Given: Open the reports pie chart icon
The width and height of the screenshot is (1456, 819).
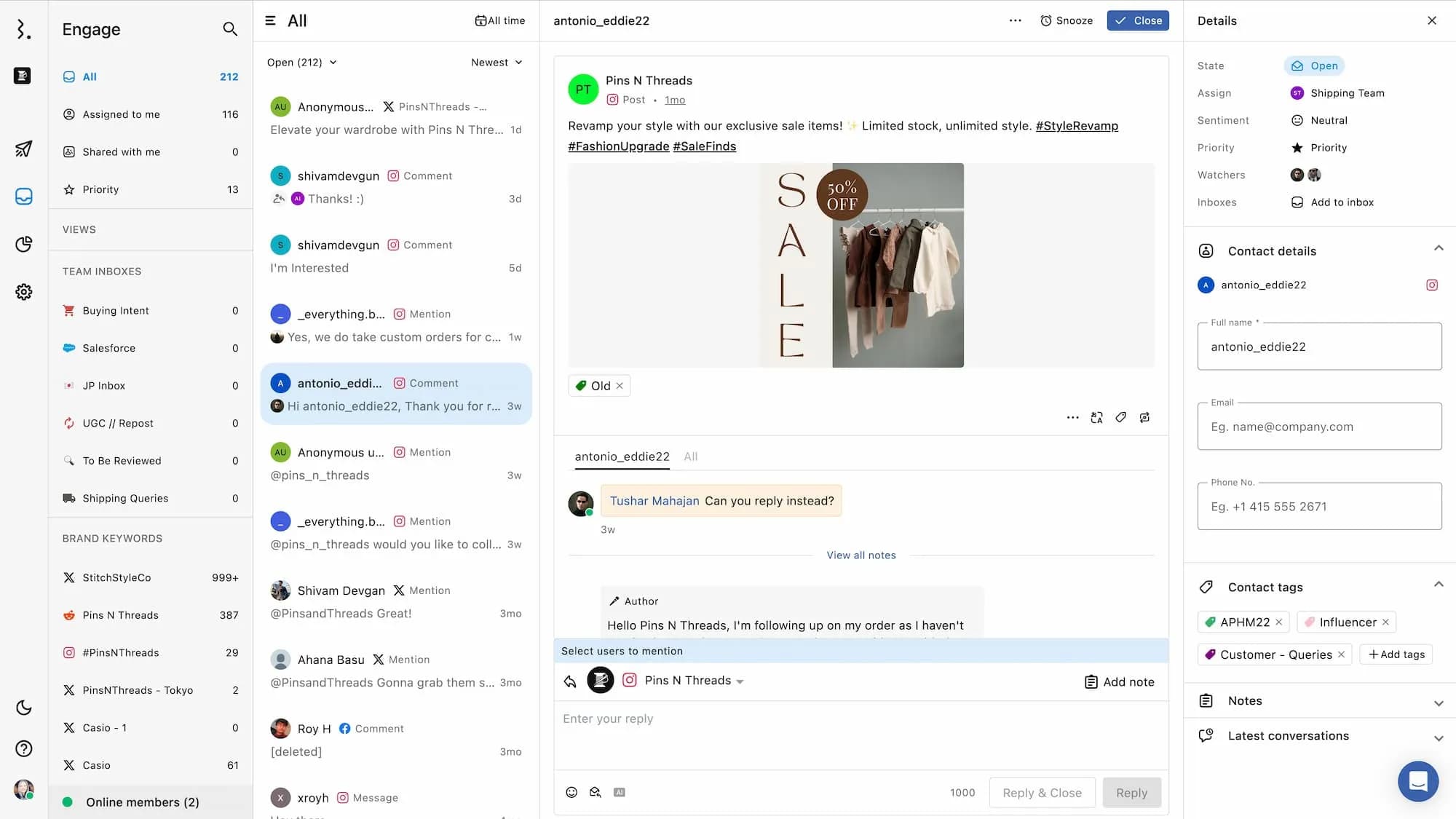Looking at the screenshot, I should (23, 244).
